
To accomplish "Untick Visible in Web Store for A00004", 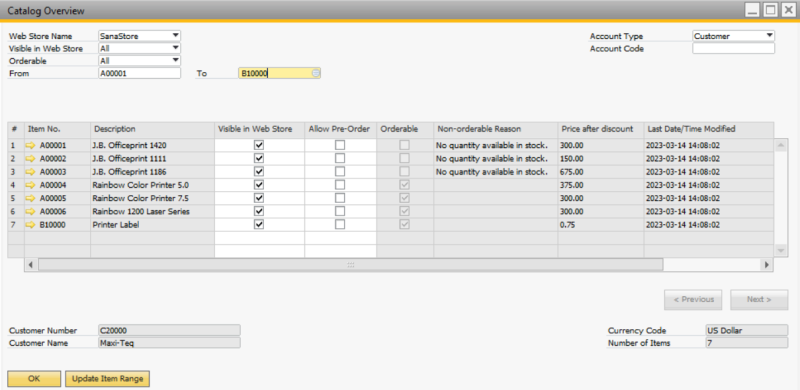I will pos(259,185).
